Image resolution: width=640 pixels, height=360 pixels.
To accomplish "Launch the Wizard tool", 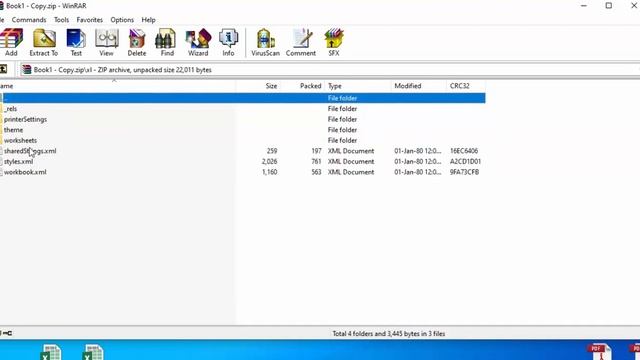I will coord(198,42).
